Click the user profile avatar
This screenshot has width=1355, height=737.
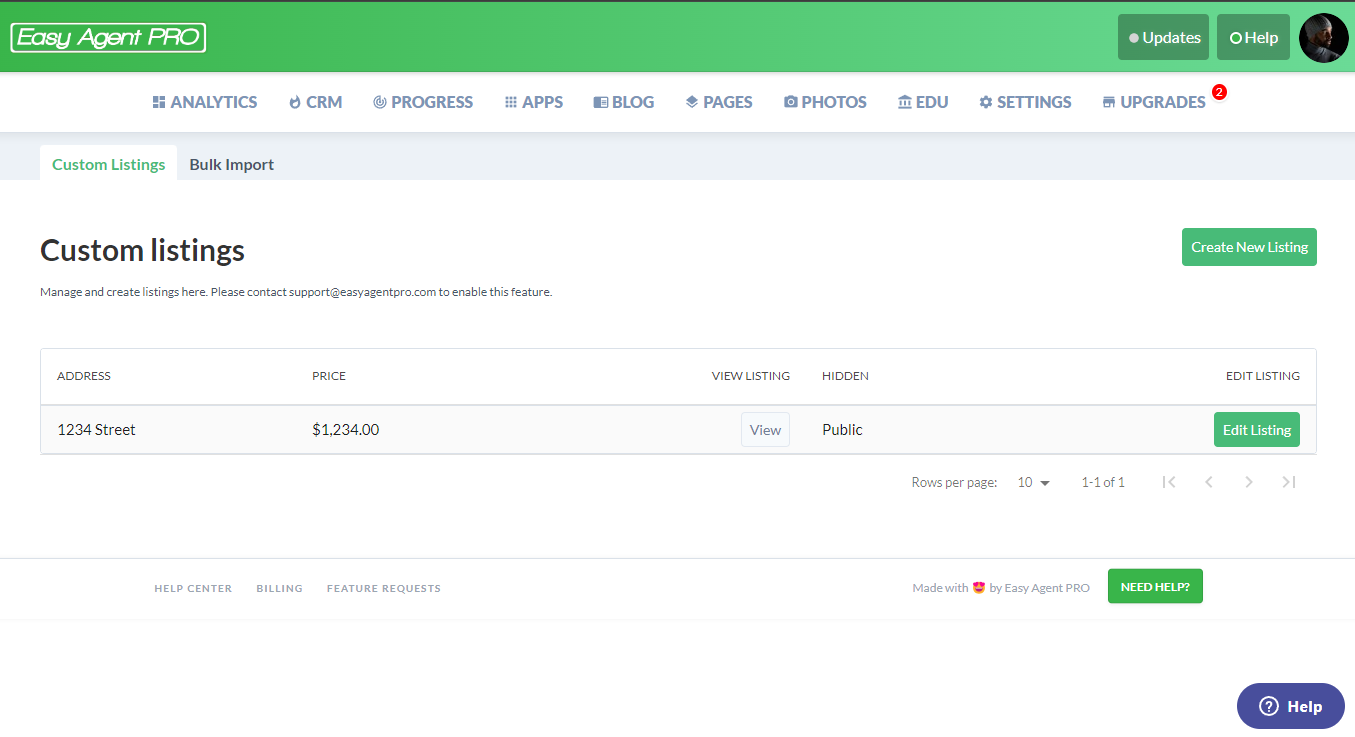click(x=1323, y=38)
